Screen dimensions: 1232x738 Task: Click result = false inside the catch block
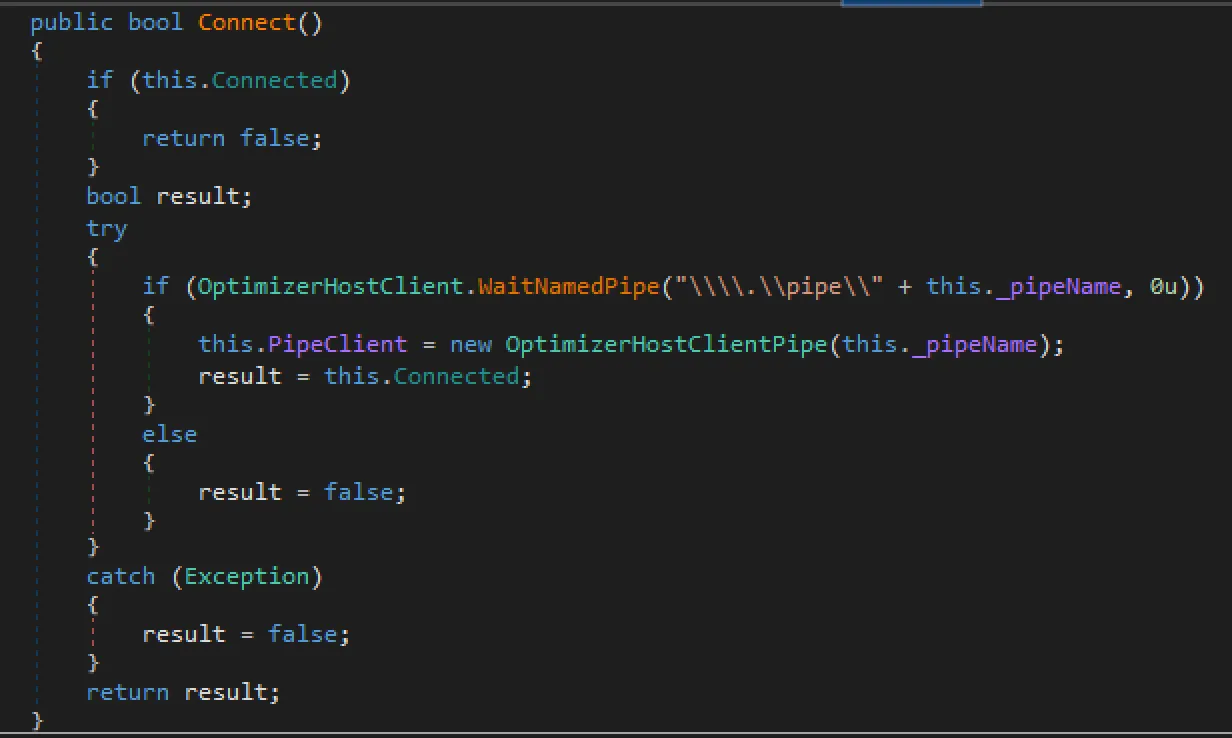tap(245, 633)
